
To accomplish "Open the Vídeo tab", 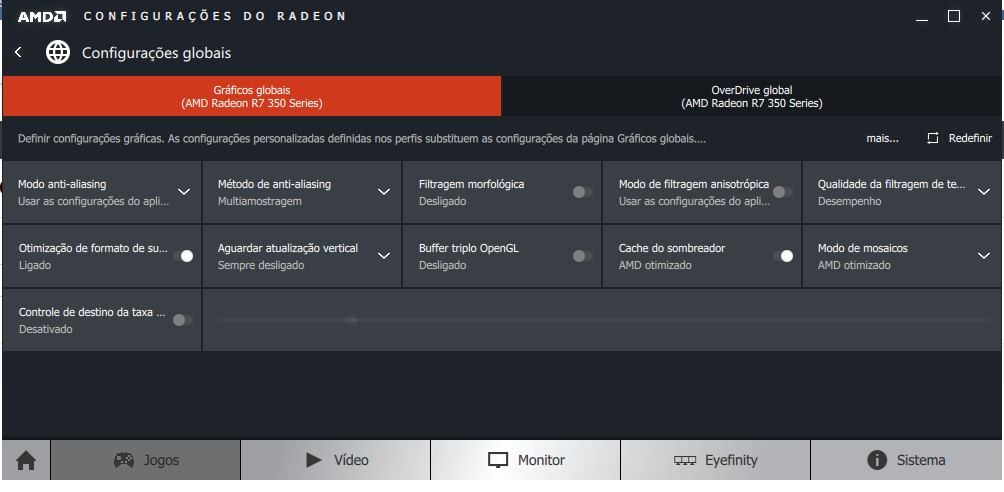I will pyautogui.click(x=336, y=460).
